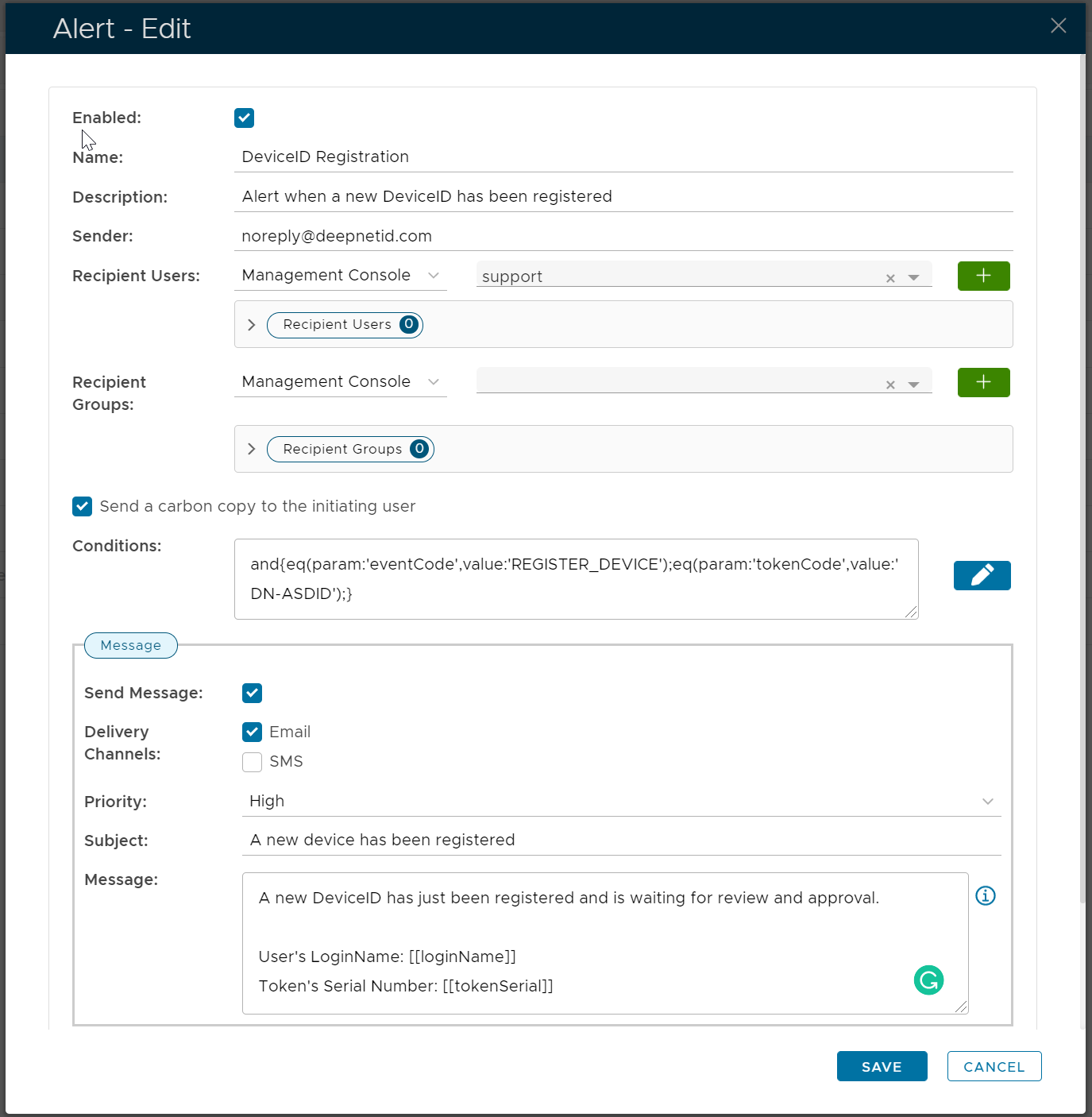
Task: Uncheck the Enabled checkbox
Action: click(x=244, y=118)
